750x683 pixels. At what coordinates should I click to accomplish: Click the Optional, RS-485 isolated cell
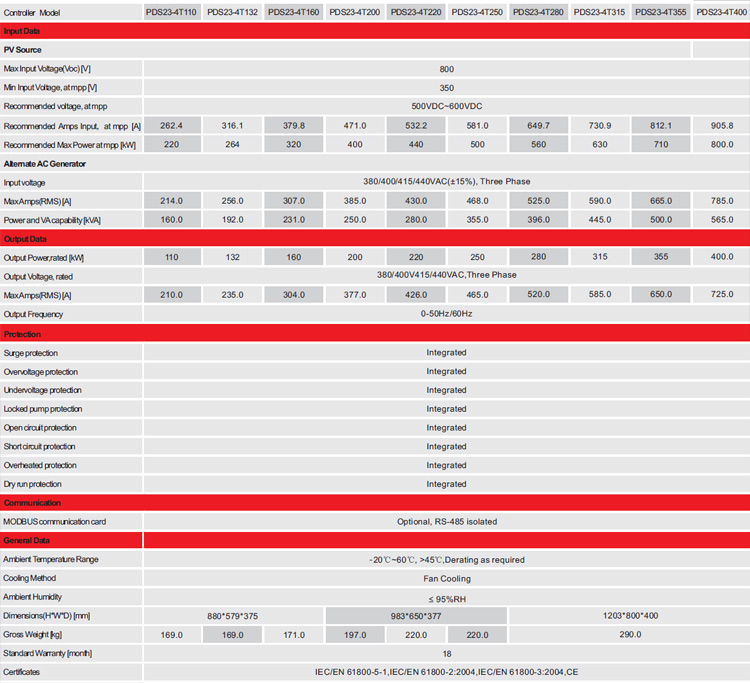tap(446, 521)
